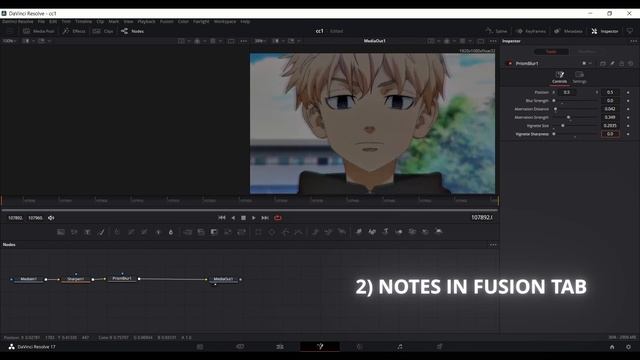Add a Rectangle mask node
The width and height of the screenshot is (640, 360).
(258, 232)
